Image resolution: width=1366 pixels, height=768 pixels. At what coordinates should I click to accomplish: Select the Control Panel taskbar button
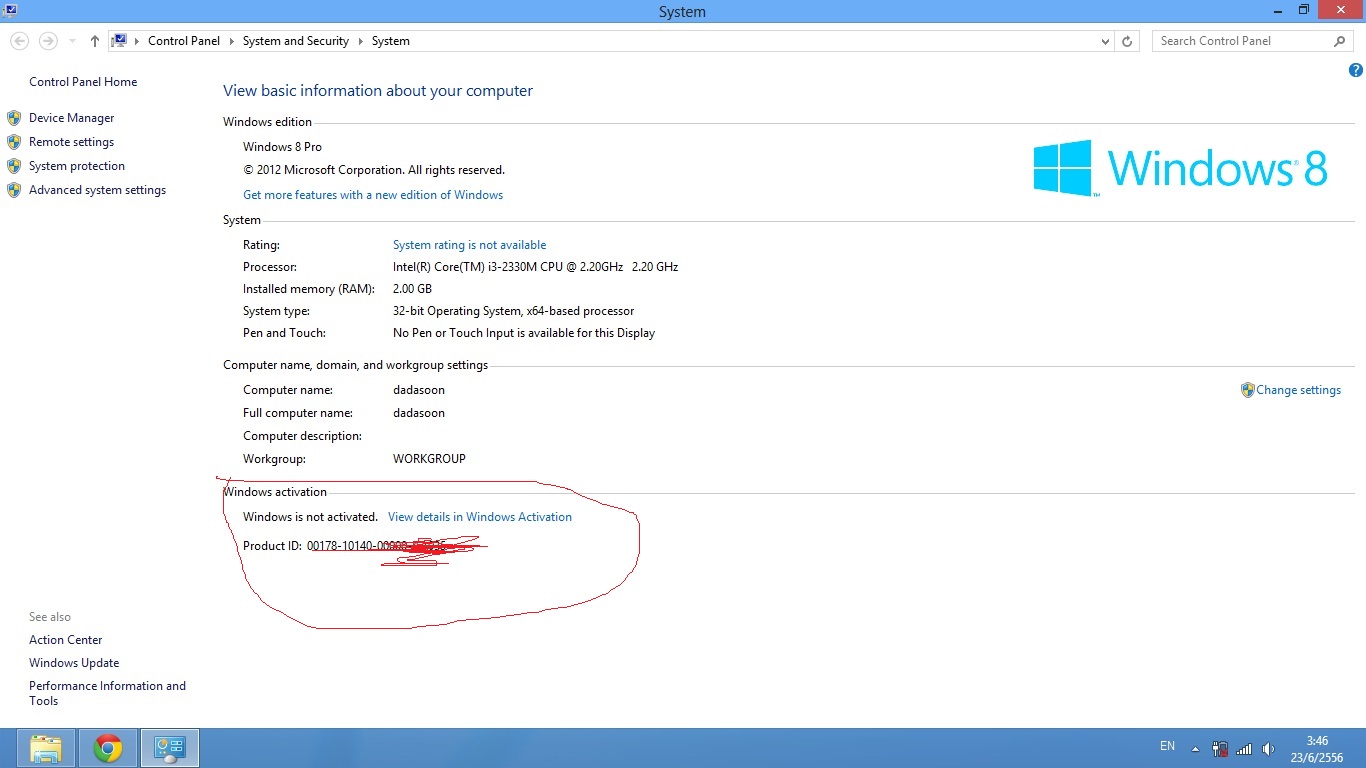[x=170, y=748]
